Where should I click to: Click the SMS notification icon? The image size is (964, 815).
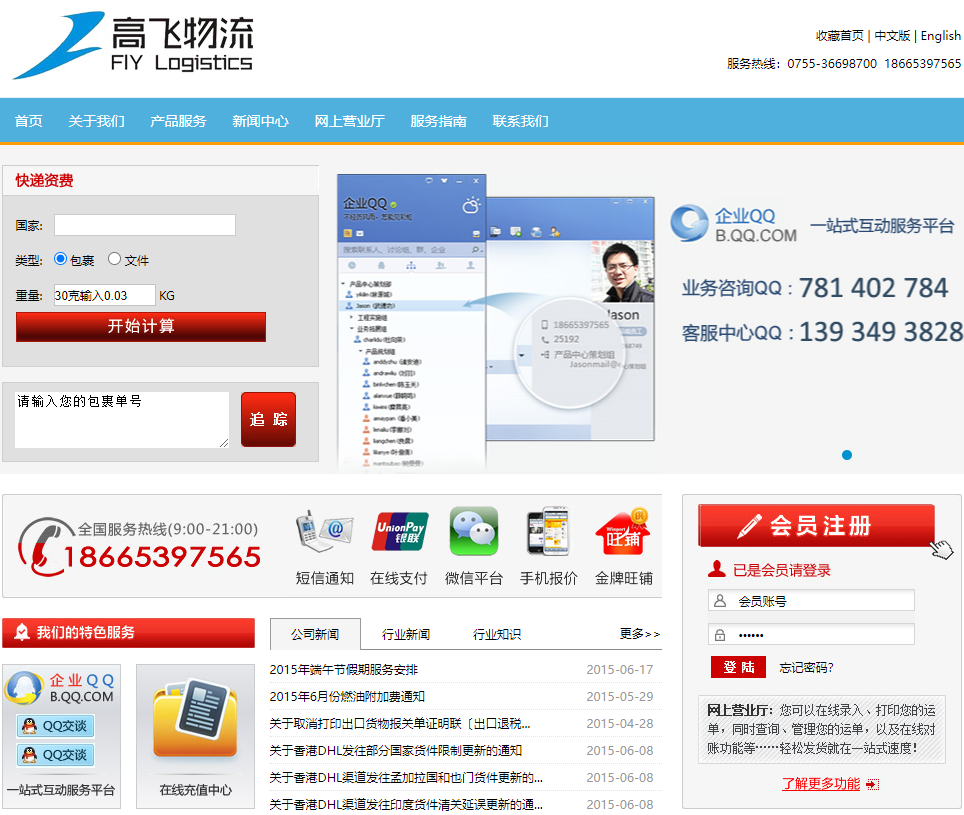(324, 533)
